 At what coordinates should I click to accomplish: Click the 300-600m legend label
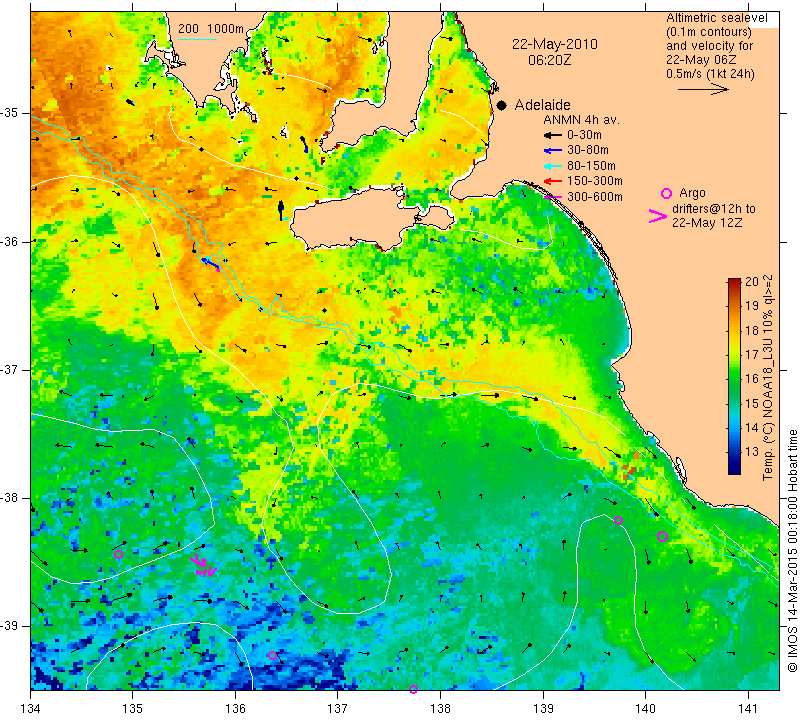(x=595, y=197)
